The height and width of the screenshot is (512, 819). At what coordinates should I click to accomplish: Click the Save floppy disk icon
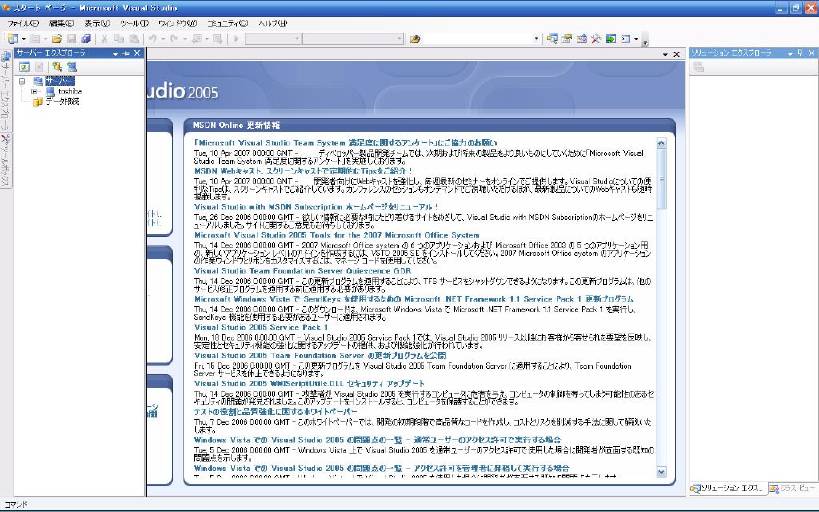tap(72, 39)
